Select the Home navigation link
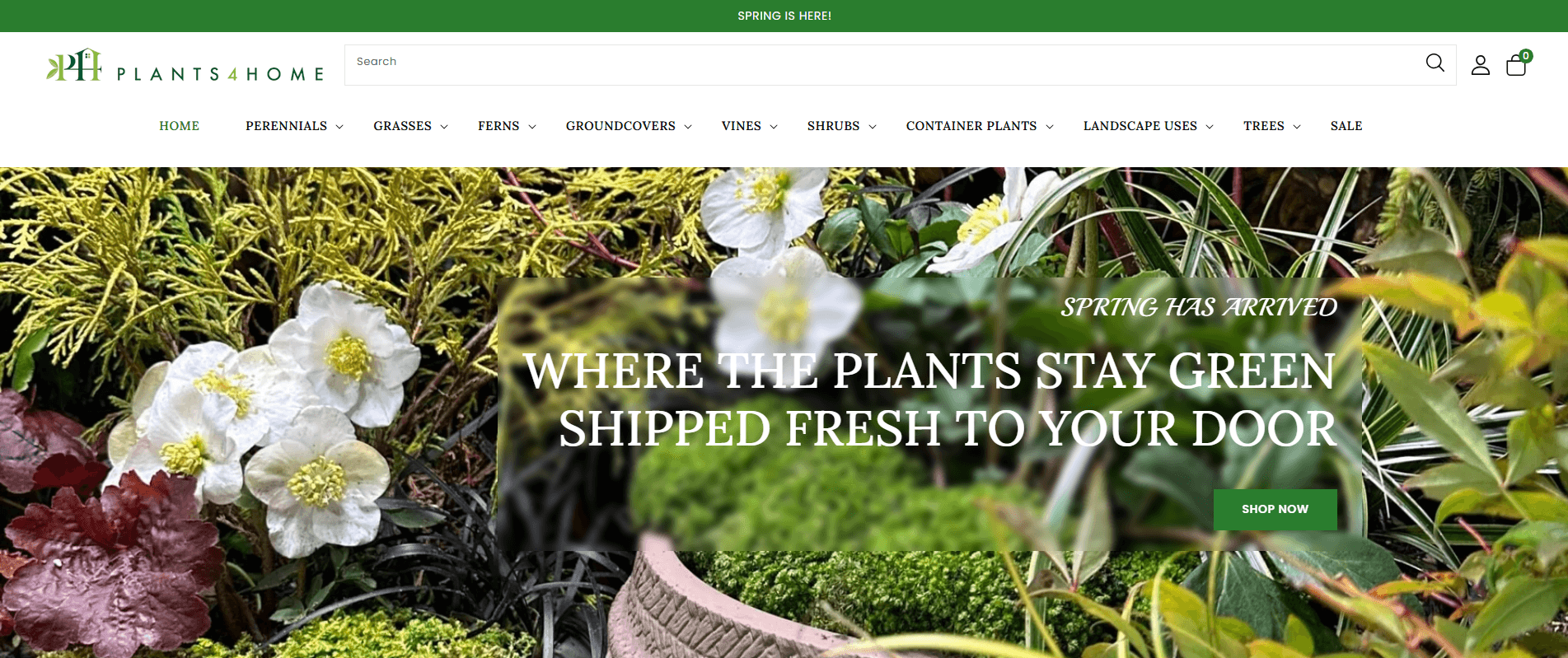The width and height of the screenshot is (1568, 658). click(179, 126)
